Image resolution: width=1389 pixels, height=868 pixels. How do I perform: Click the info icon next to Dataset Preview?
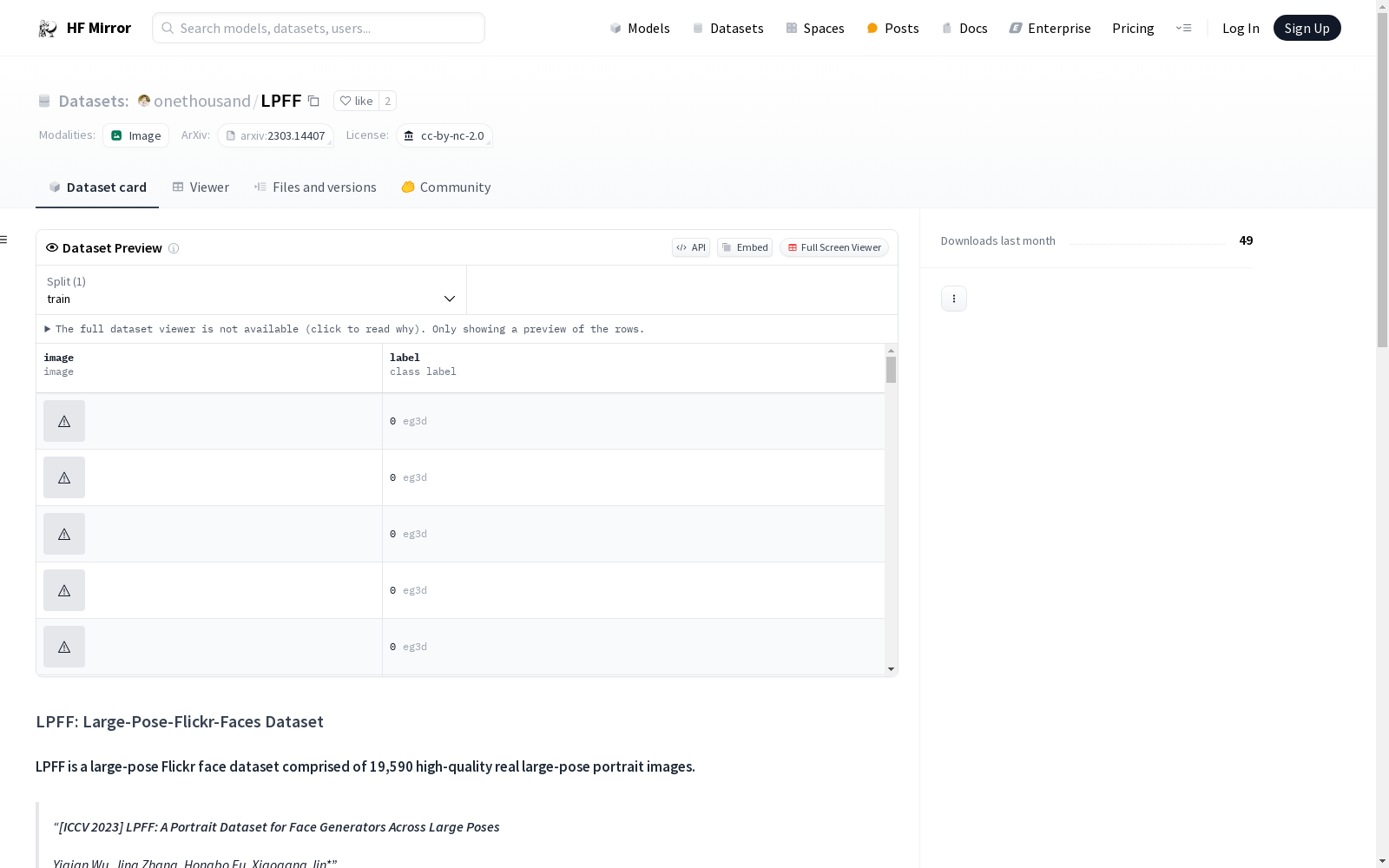(174, 248)
